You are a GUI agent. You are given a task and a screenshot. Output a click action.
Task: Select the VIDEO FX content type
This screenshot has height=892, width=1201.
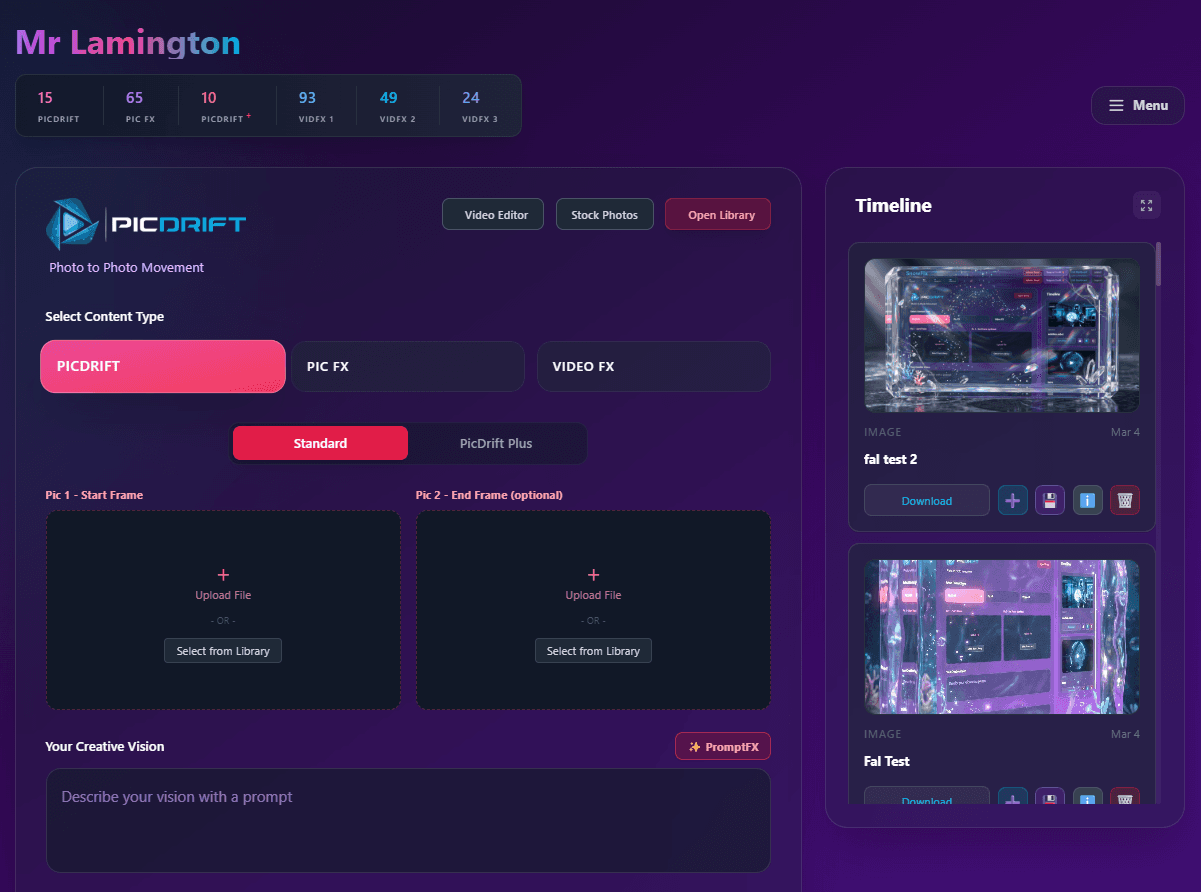click(x=654, y=366)
